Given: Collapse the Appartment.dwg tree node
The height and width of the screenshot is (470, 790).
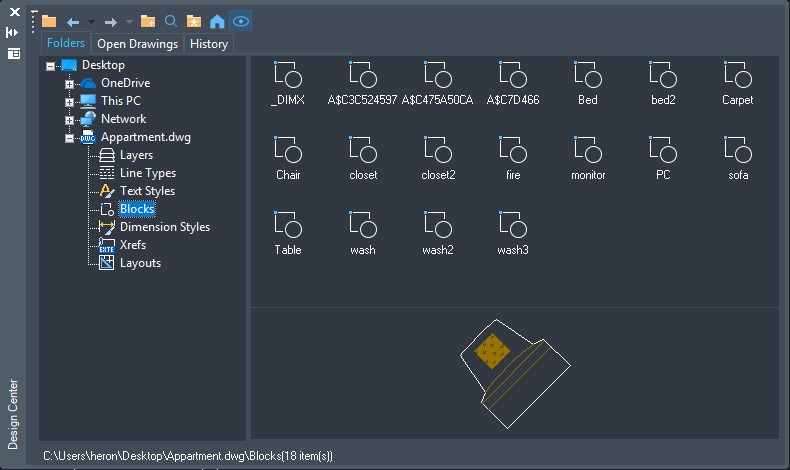Looking at the screenshot, I should pyautogui.click(x=69, y=138).
